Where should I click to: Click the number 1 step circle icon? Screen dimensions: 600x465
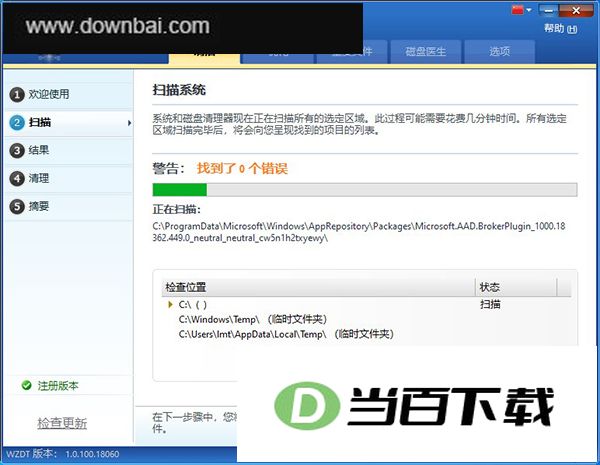17,95
